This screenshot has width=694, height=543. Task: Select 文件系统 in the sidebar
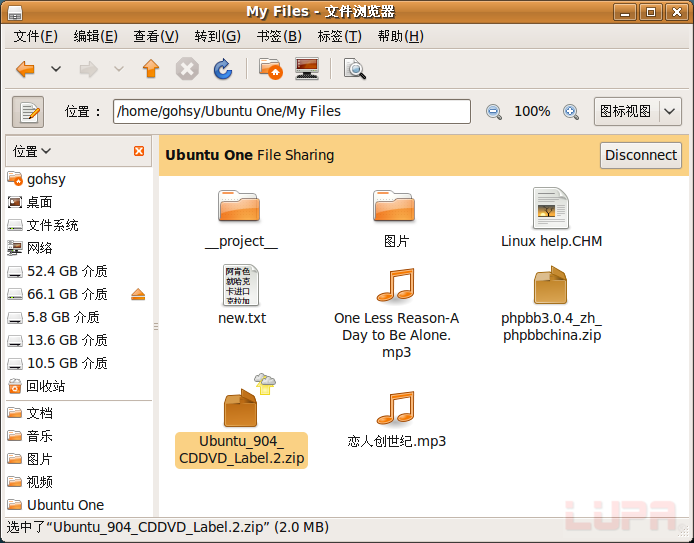click(79, 225)
